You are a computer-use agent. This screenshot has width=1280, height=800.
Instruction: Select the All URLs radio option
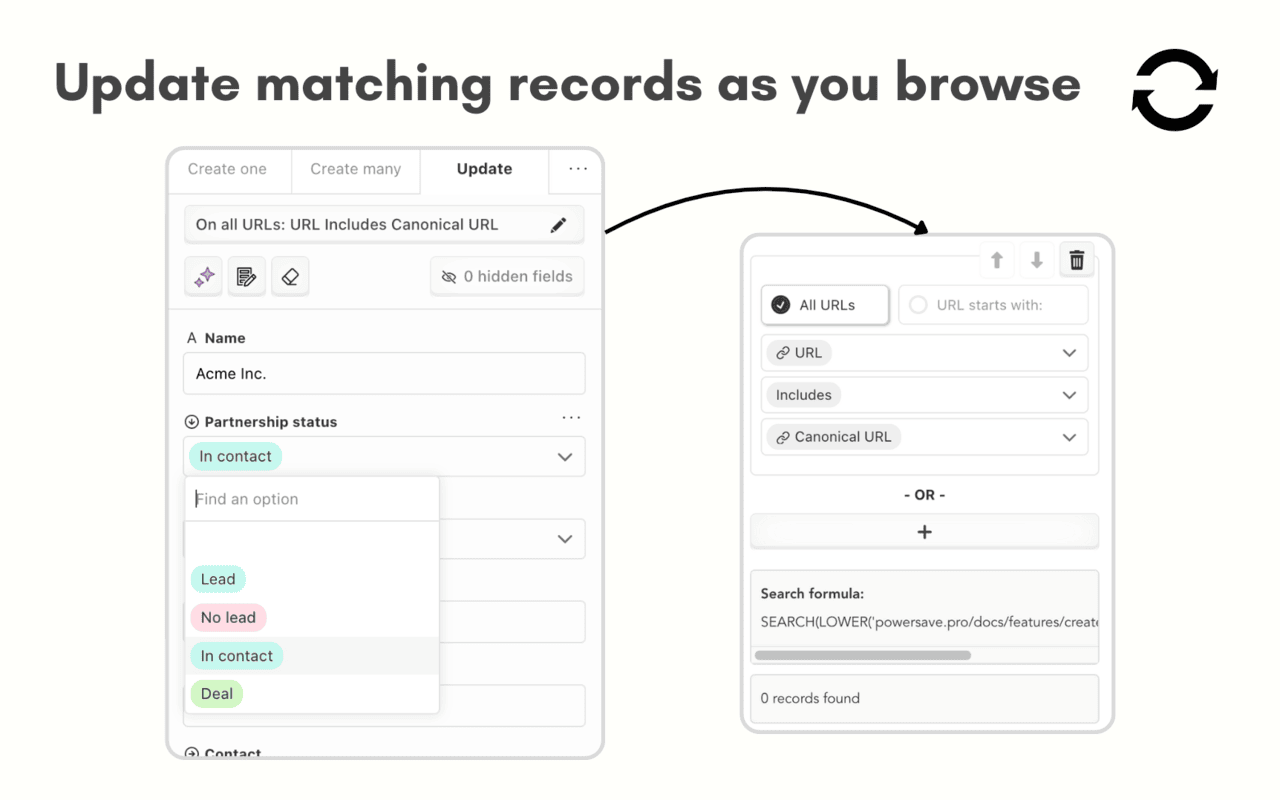(x=825, y=305)
